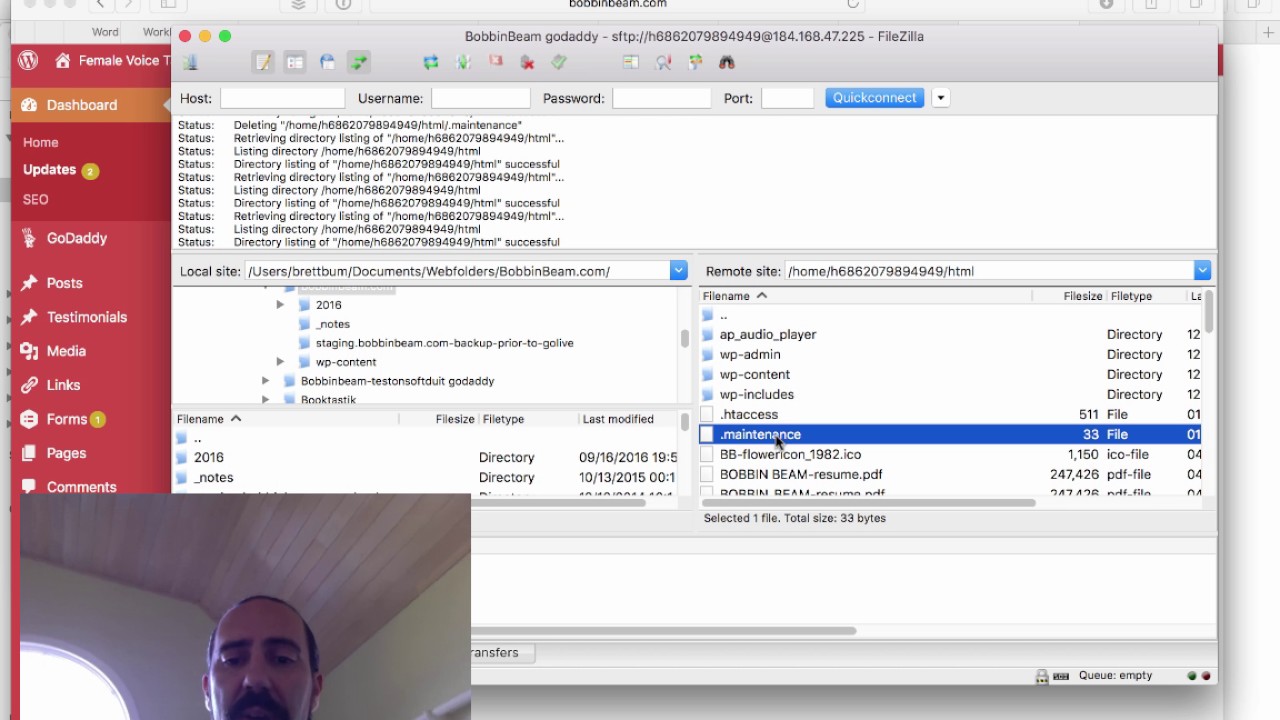Open Media in WordPress sidebar

tap(66, 351)
